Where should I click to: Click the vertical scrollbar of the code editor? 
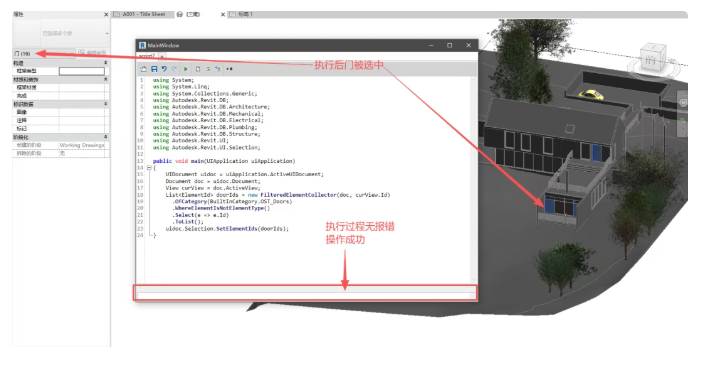473,179
